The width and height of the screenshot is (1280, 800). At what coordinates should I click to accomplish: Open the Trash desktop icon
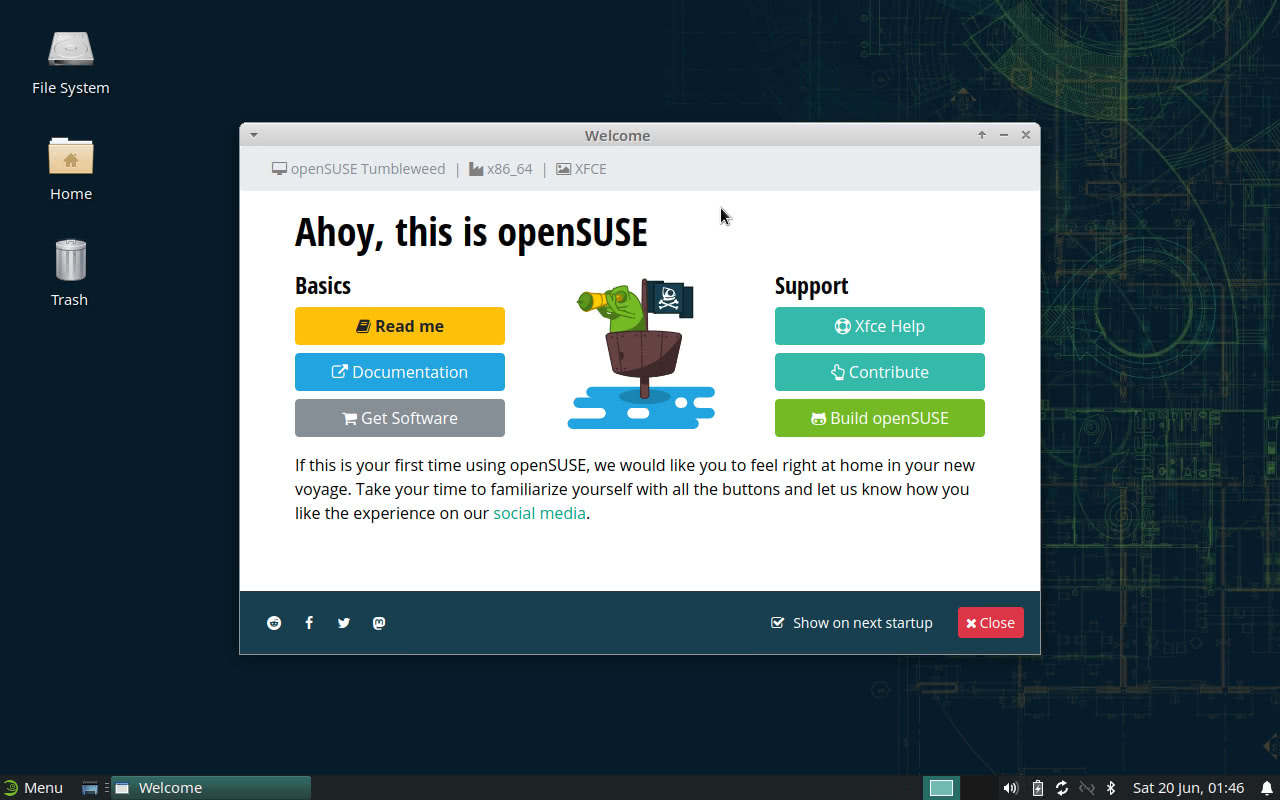point(70,272)
